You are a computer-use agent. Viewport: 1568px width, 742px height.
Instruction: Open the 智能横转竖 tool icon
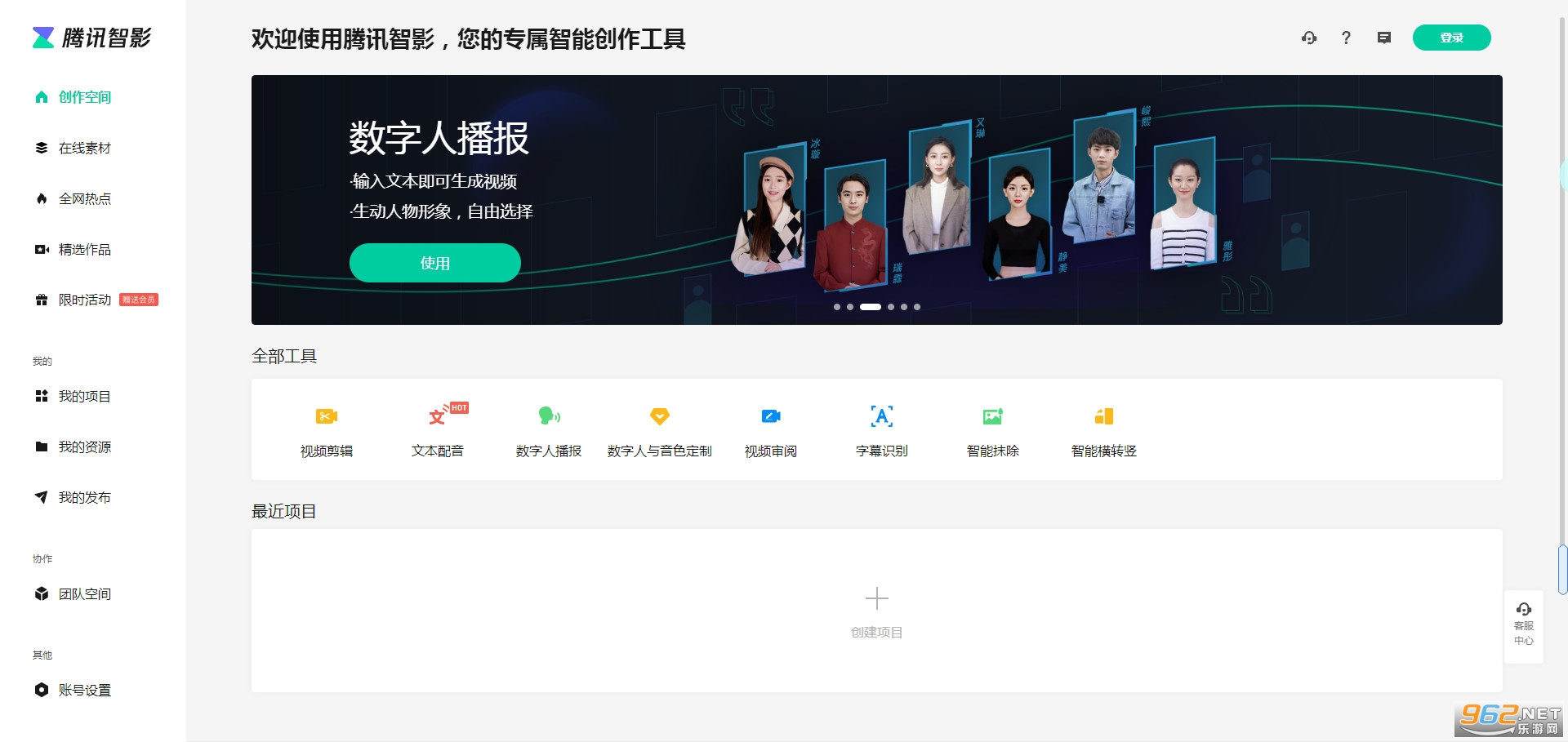click(x=1104, y=416)
